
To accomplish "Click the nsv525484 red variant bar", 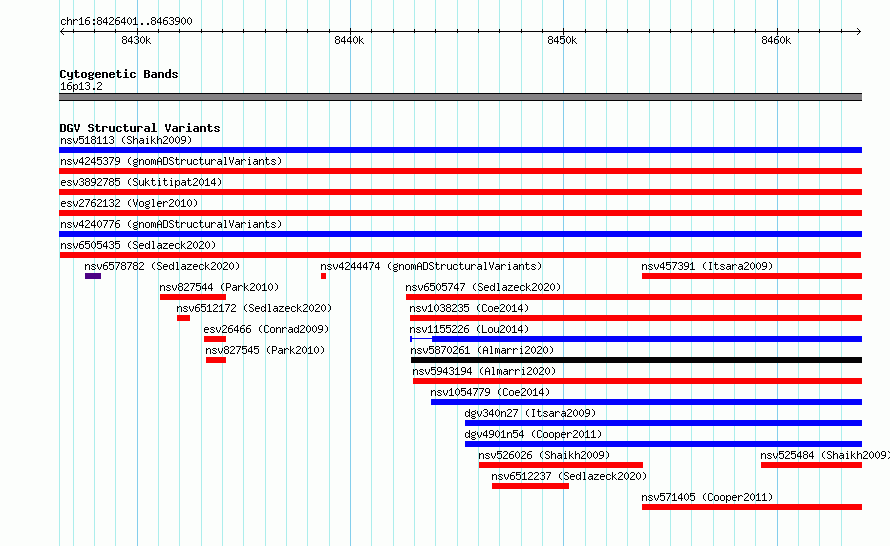I will (x=812, y=465).
